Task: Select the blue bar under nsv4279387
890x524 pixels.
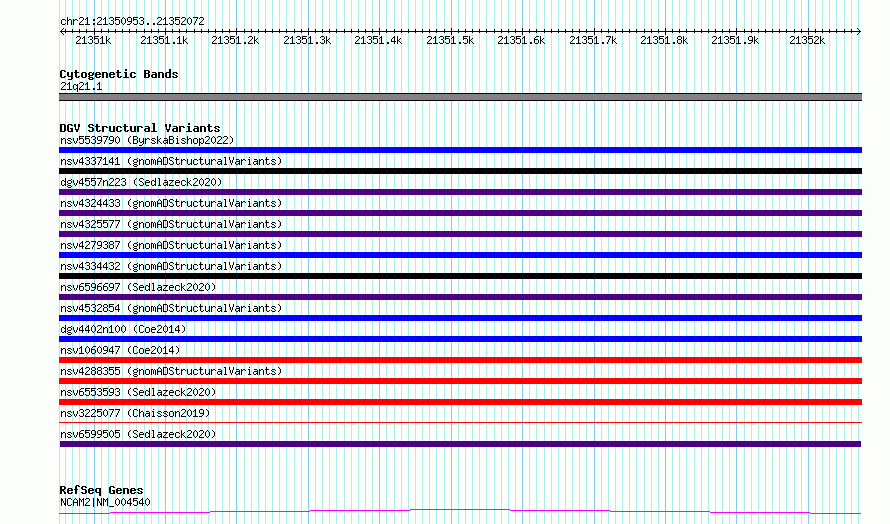Action: pos(460,255)
